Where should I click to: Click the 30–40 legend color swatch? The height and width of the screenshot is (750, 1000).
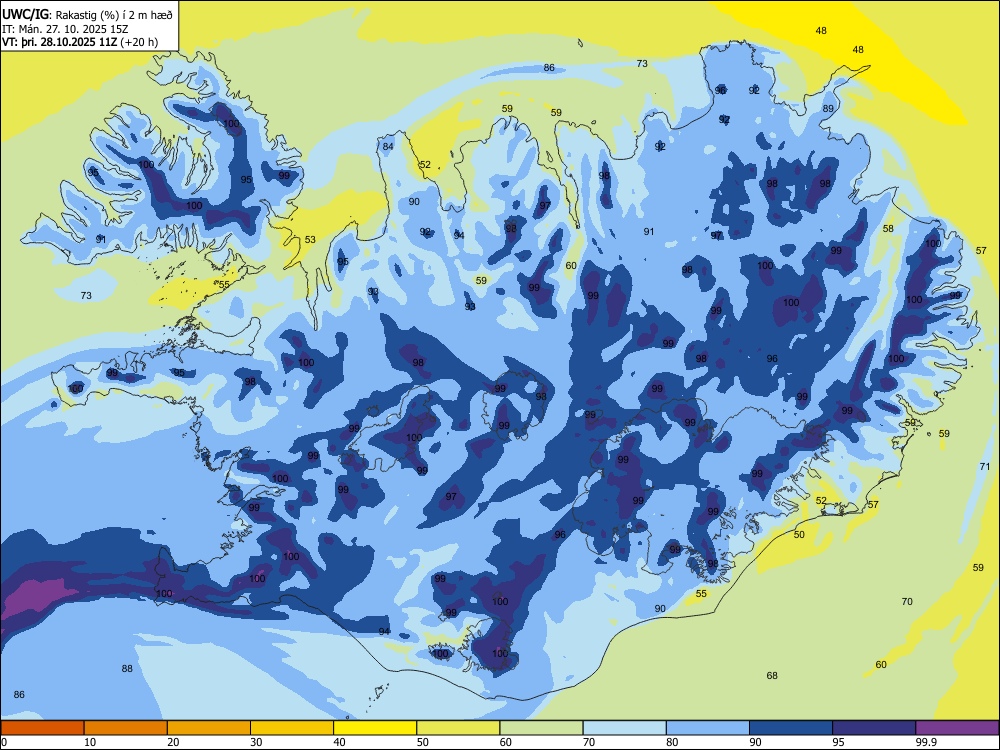[x=292, y=728]
